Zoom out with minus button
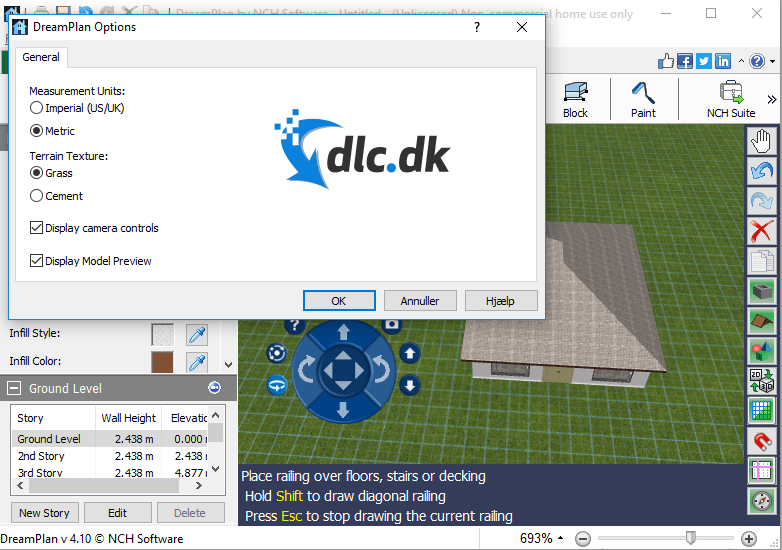This screenshot has height=550, width=782. (583, 539)
